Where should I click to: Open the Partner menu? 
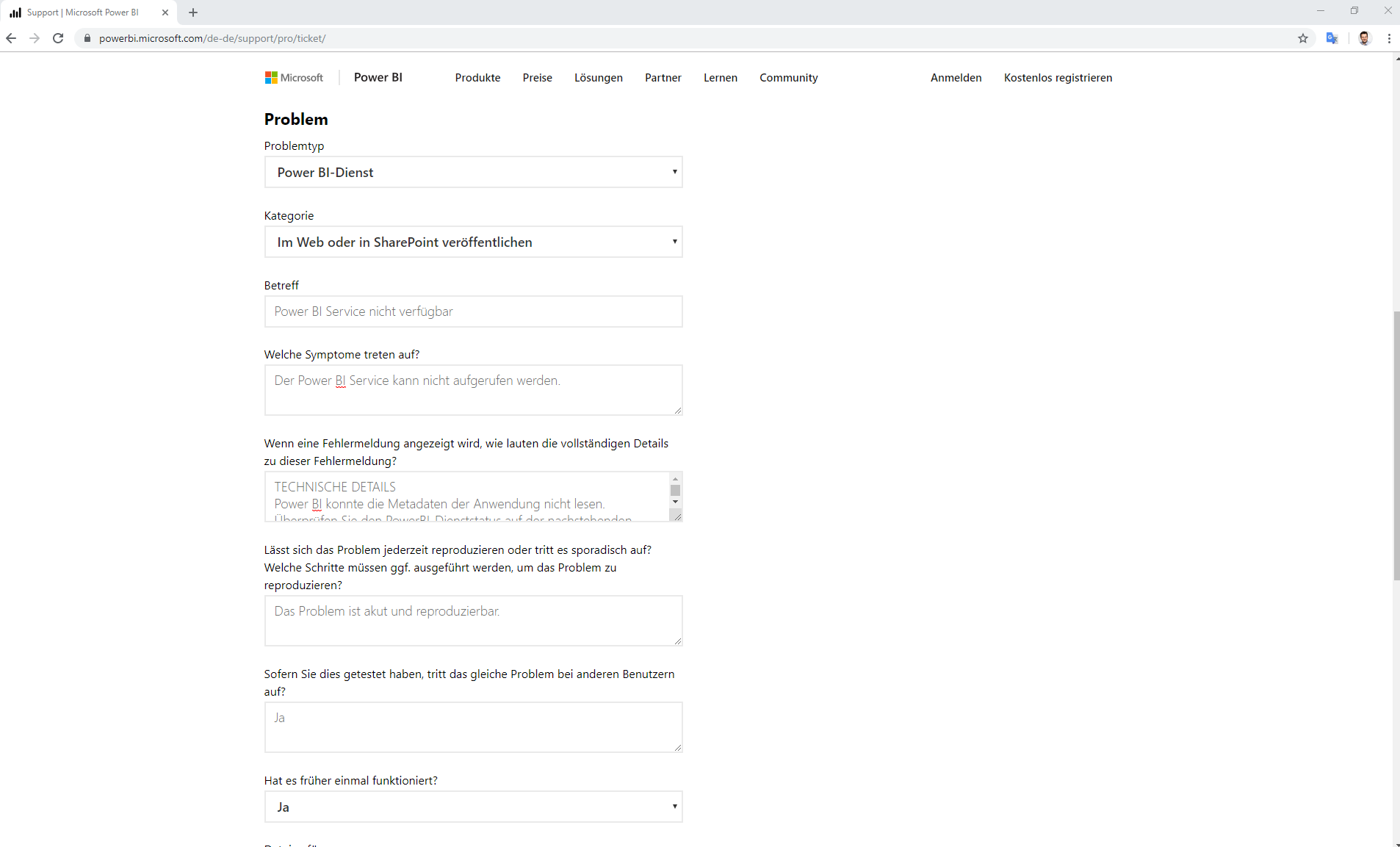tap(663, 78)
